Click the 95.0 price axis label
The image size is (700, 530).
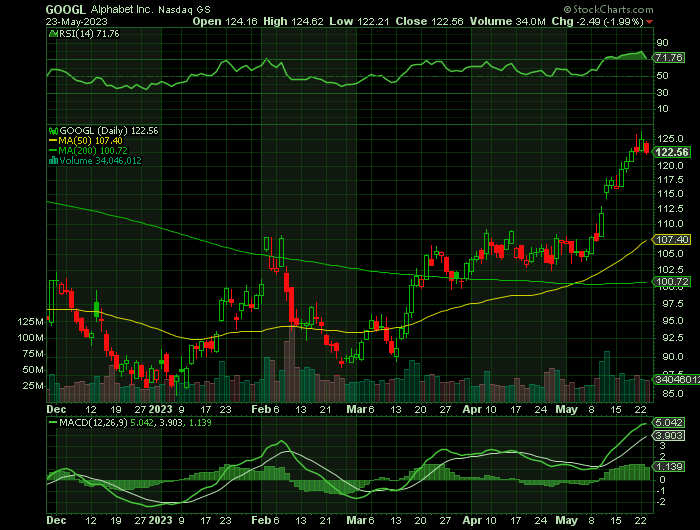[672, 321]
